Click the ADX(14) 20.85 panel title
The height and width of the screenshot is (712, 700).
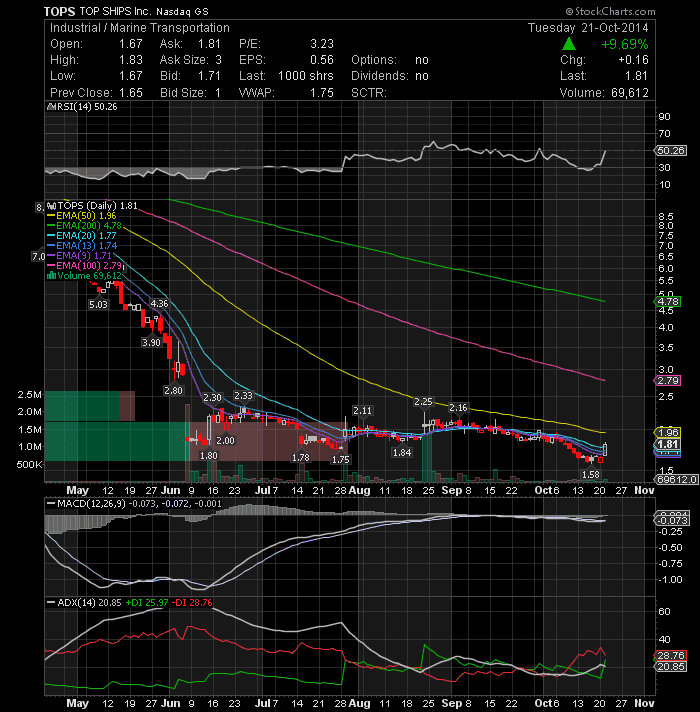pos(89,603)
